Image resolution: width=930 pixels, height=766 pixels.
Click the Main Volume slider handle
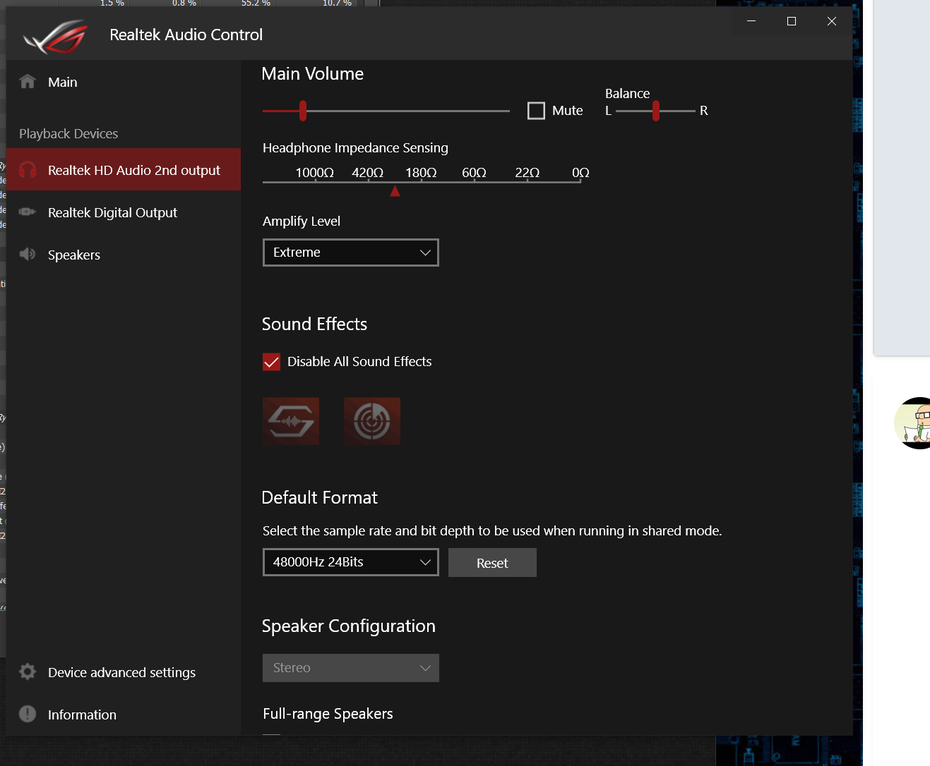click(x=302, y=111)
